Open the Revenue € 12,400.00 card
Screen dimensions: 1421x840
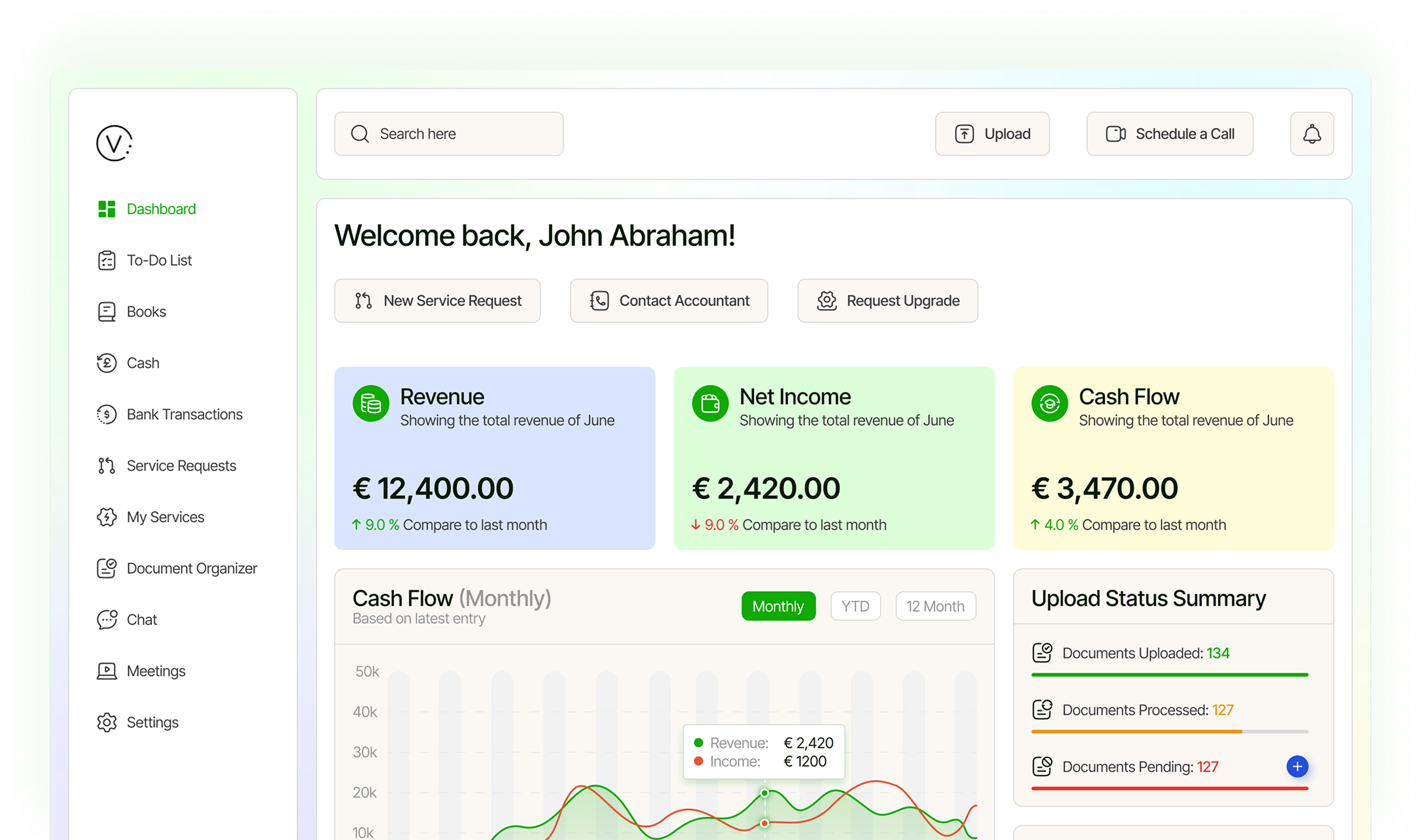click(494, 458)
